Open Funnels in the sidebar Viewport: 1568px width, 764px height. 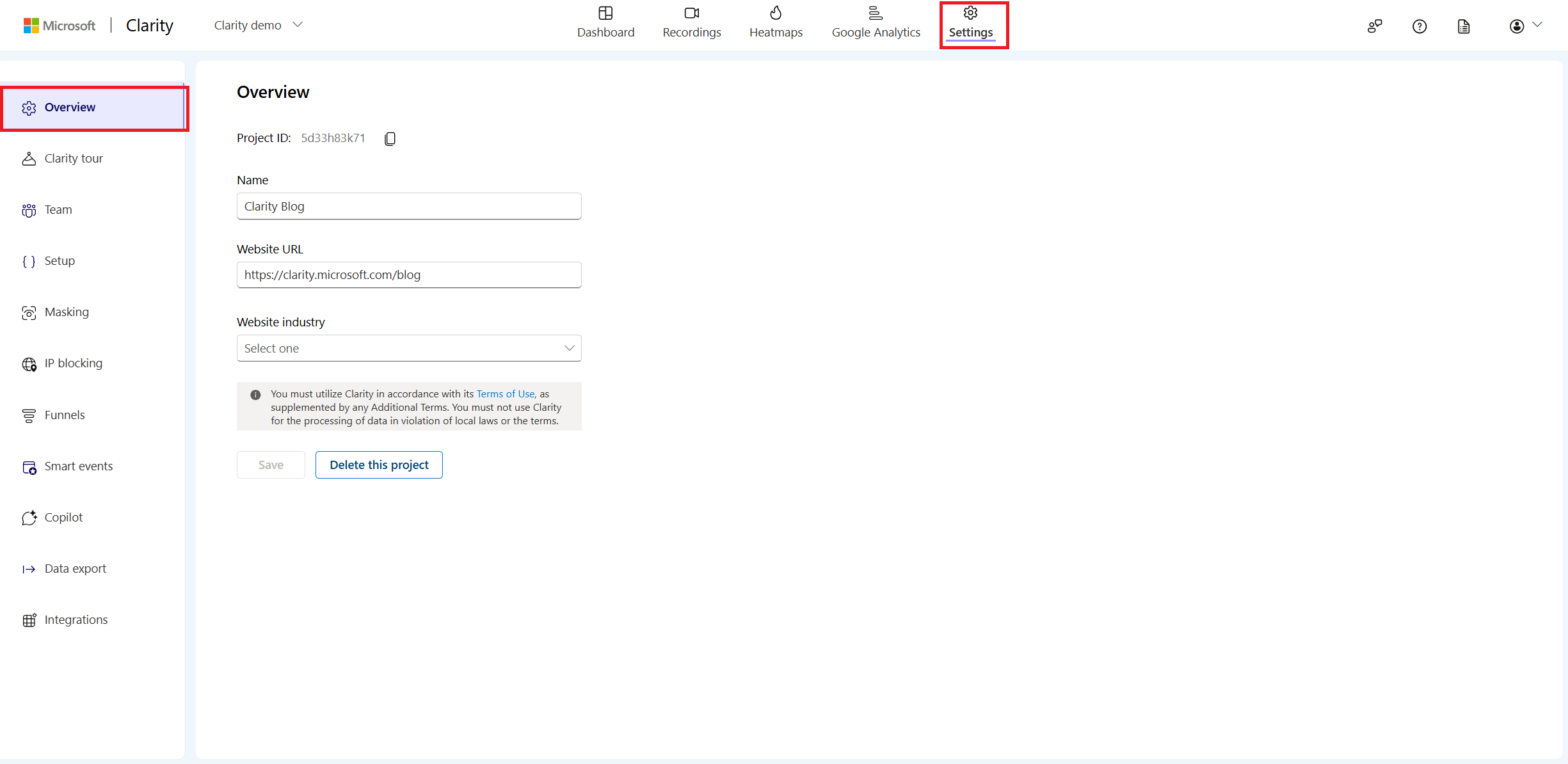[x=64, y=415]
